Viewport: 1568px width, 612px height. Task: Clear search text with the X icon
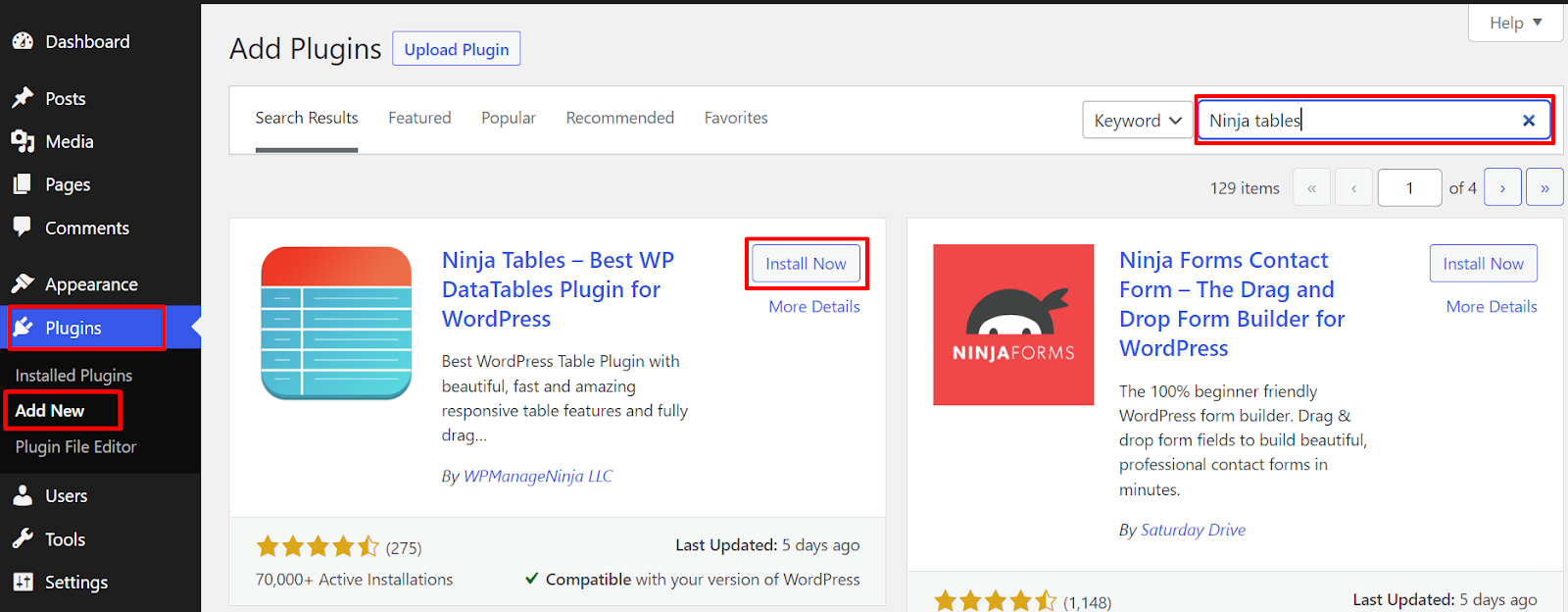(x=1529, y=121)
